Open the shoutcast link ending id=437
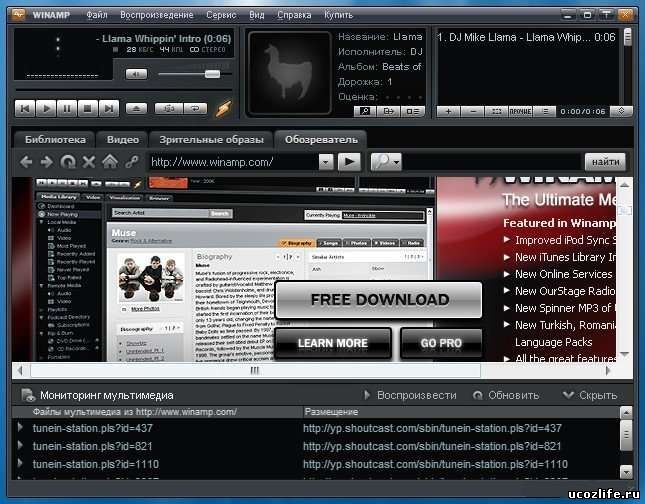This screenshot has width=645, height=504. (x=432, y=428)
